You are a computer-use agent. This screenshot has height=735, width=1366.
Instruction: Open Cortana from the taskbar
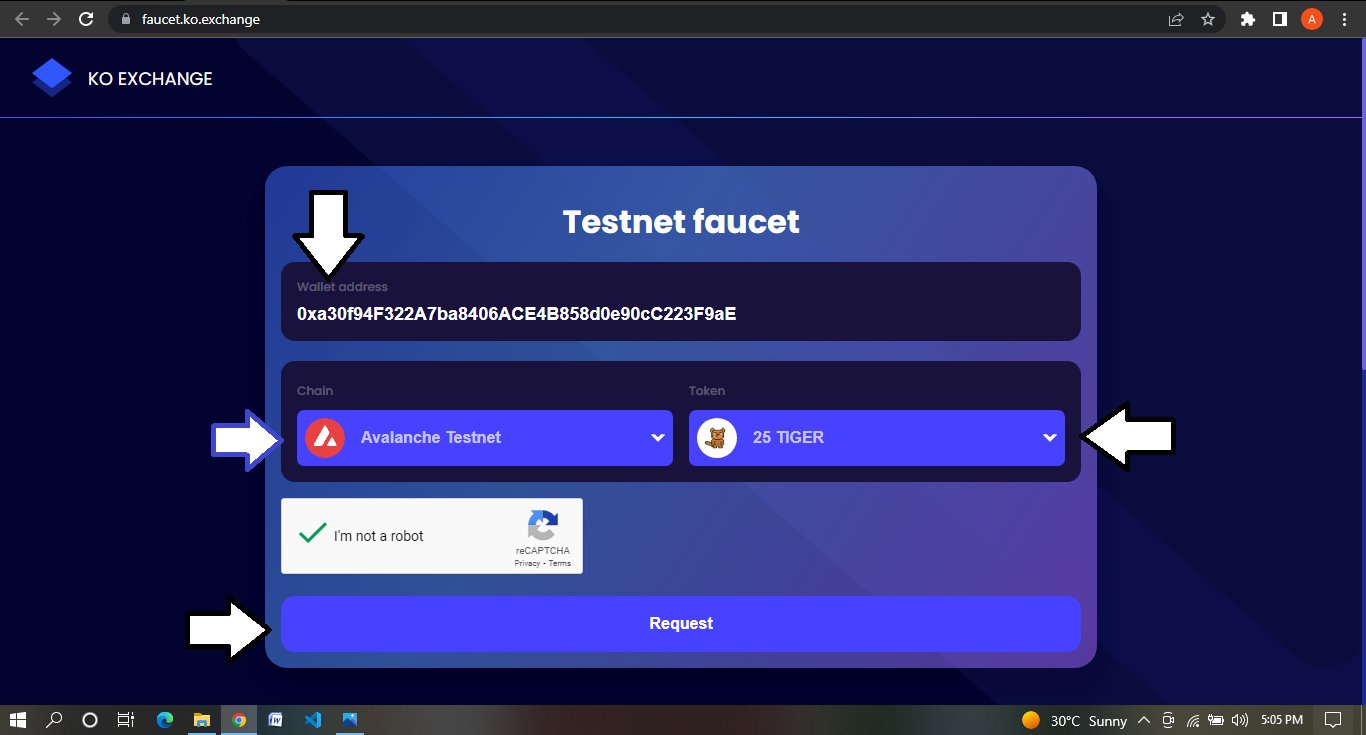[90, 719]
